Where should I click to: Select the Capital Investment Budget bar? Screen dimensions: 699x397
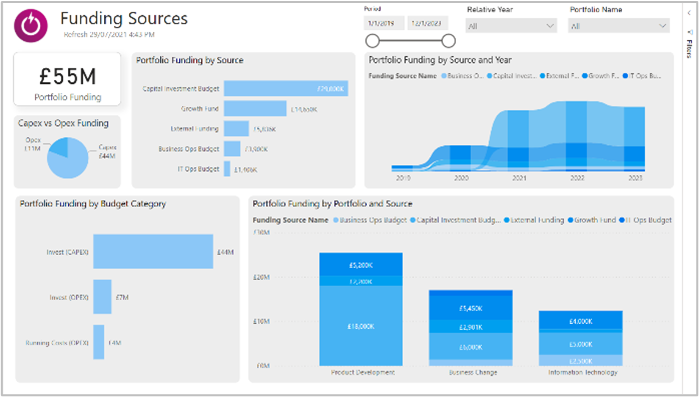[286, 89]
